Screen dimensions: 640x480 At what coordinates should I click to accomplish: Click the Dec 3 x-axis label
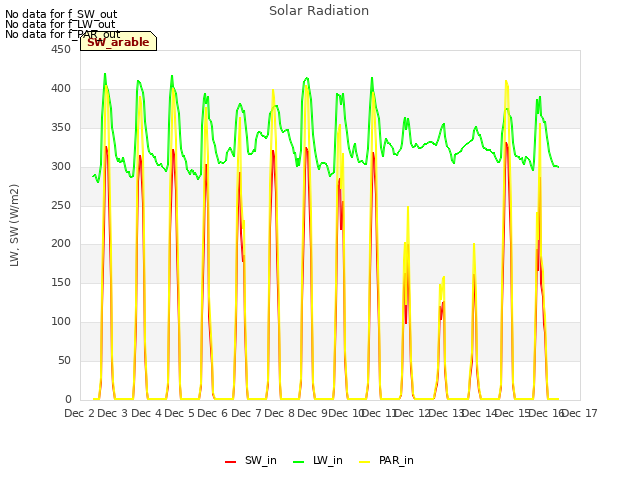113,413
